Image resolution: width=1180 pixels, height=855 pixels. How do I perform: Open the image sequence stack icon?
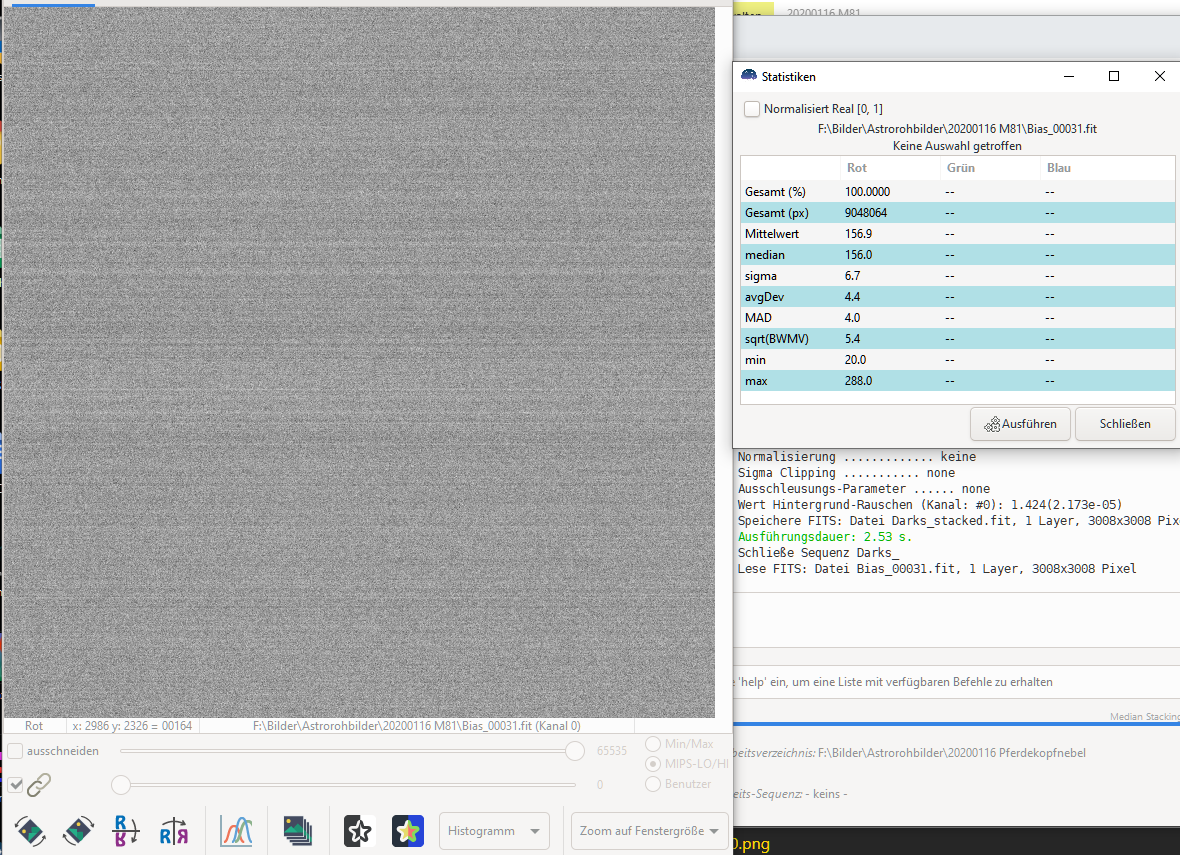tap(298, 831)
